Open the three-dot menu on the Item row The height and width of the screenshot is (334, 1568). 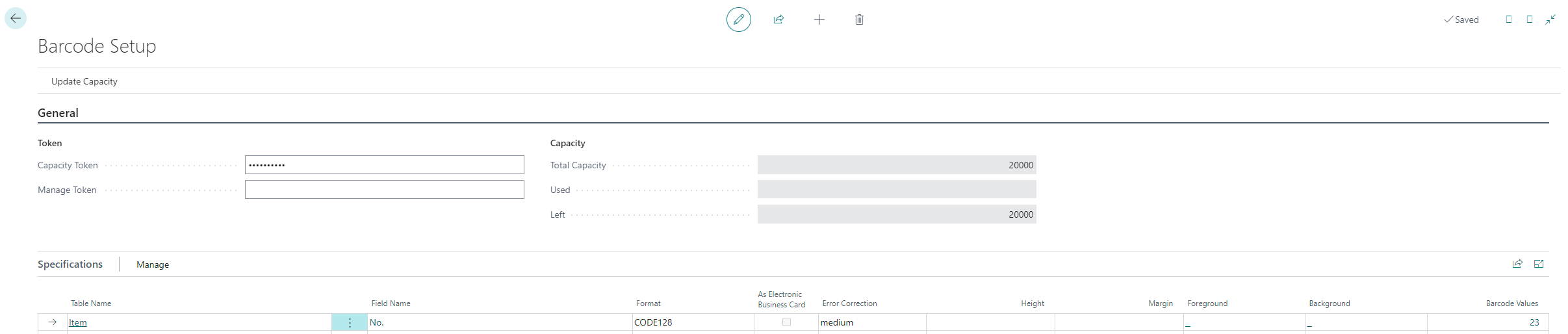coord(350,323)
